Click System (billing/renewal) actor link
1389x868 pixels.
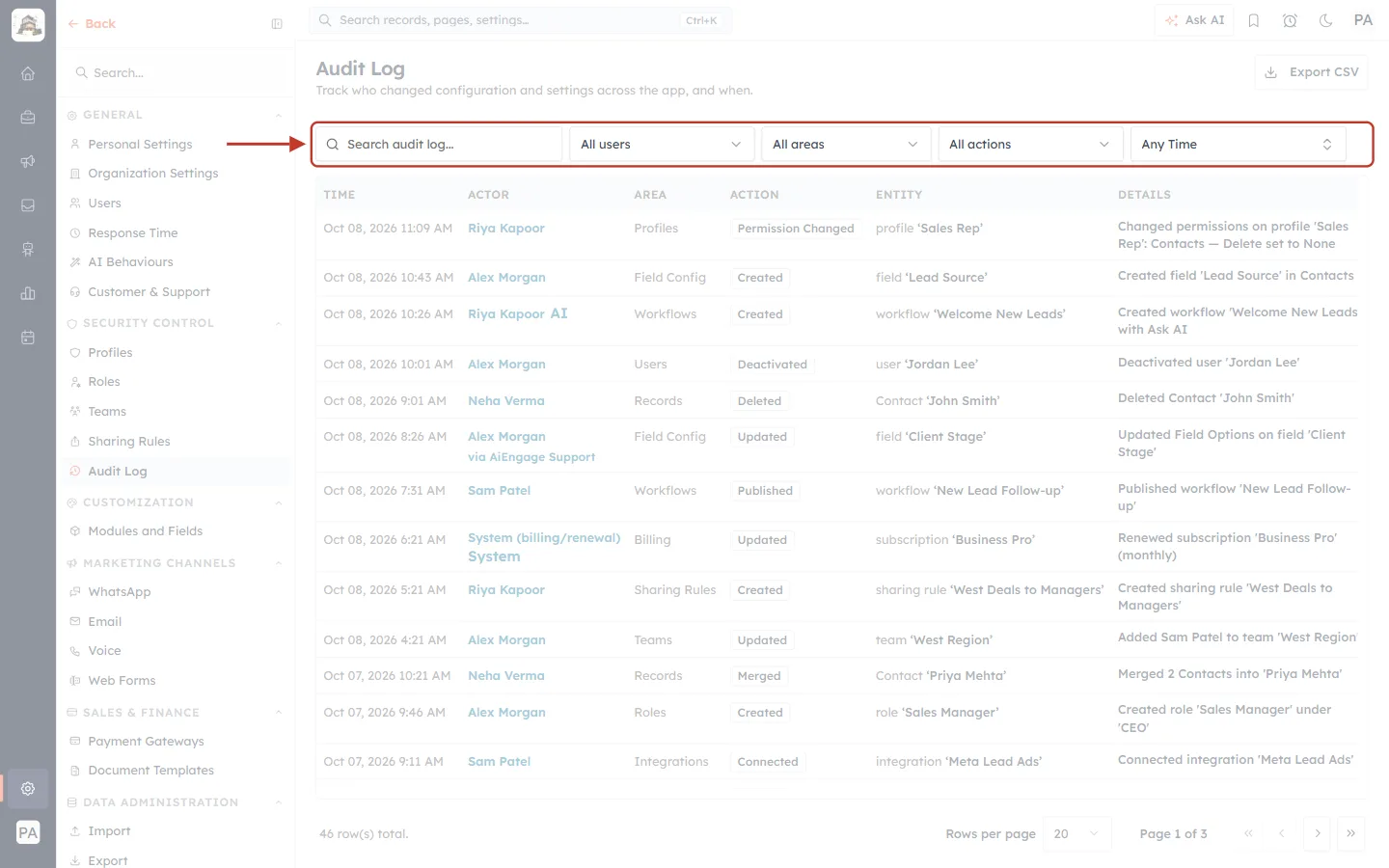(x=544, y=538)
